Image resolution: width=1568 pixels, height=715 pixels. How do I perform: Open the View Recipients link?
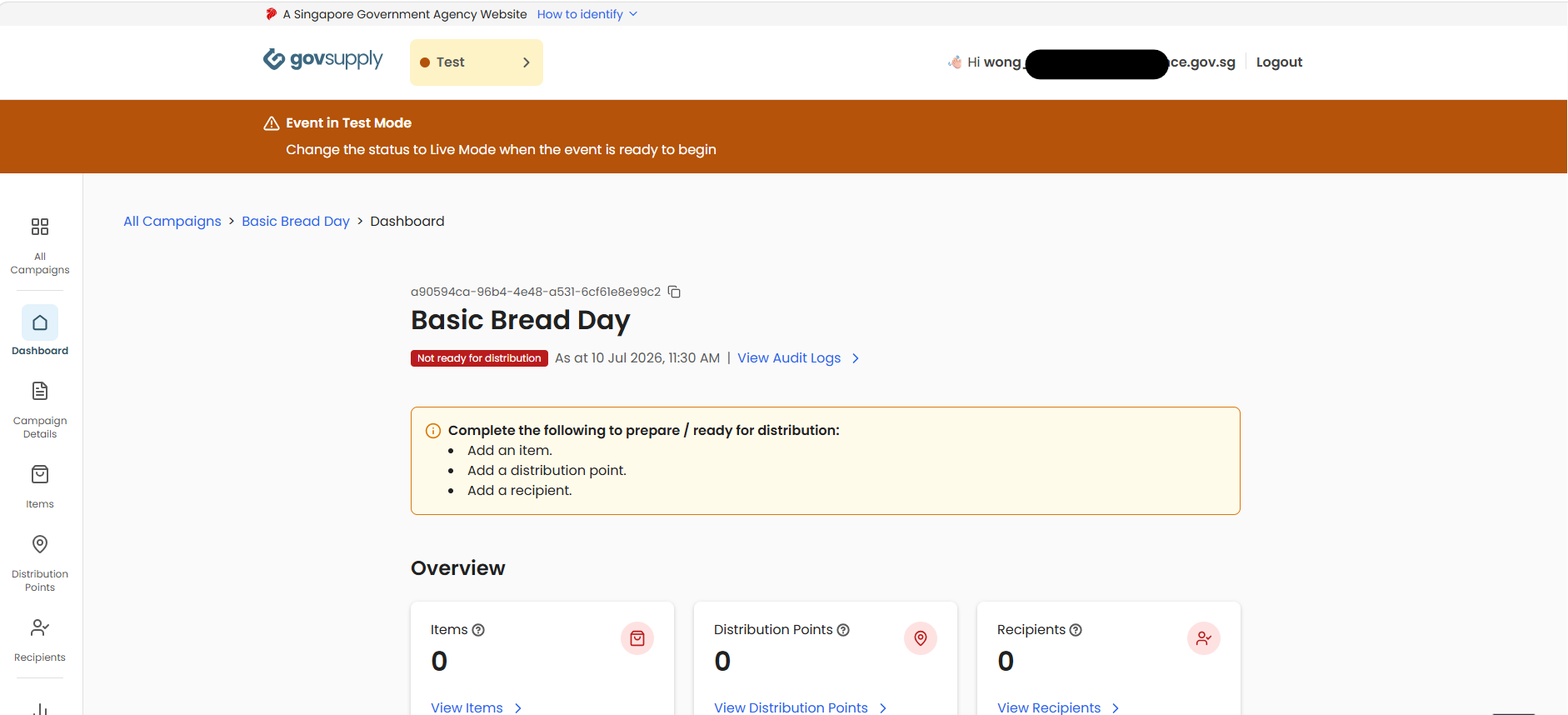click(x=1058, y=707)
